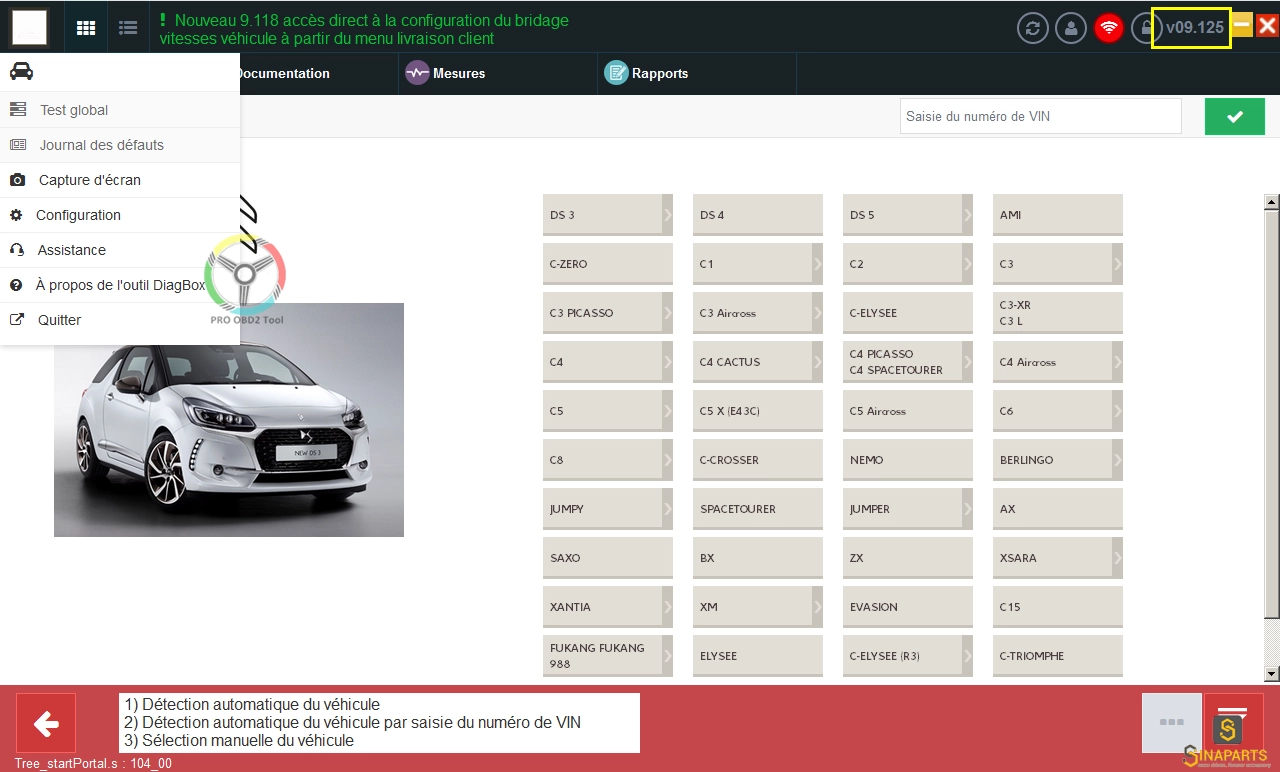Click the Tree_startPortal.s status text
The width and height of the screenshot is (1280, 772).
pyautogui.click(x=93, y=763)
